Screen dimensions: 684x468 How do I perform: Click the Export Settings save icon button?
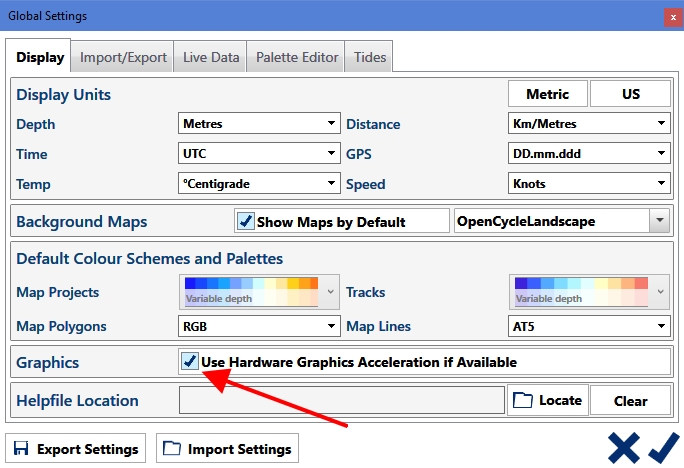pyautogui.click(x=76, y=449)
